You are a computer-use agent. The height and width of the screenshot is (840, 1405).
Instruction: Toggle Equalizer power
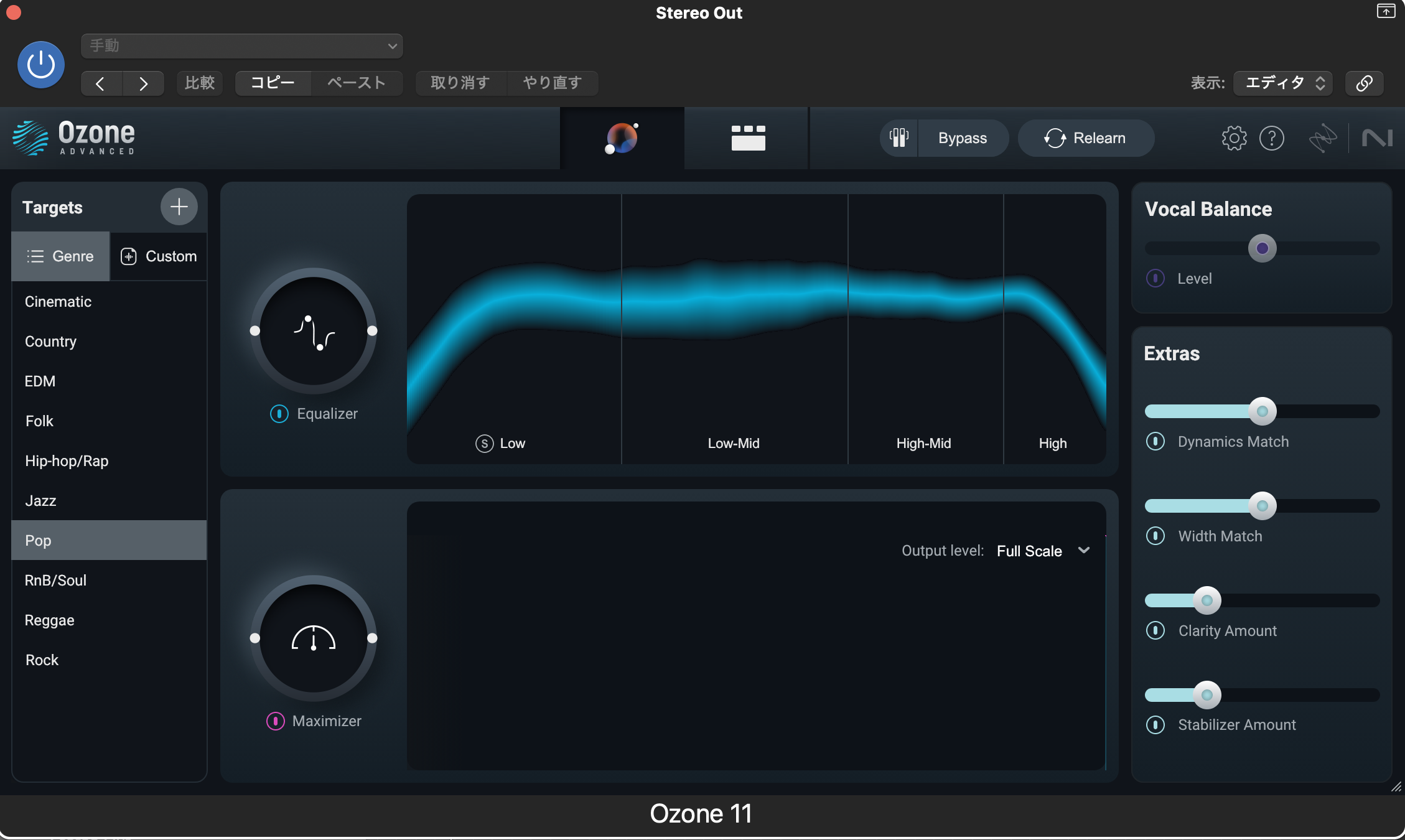click(x=279, y=414)
